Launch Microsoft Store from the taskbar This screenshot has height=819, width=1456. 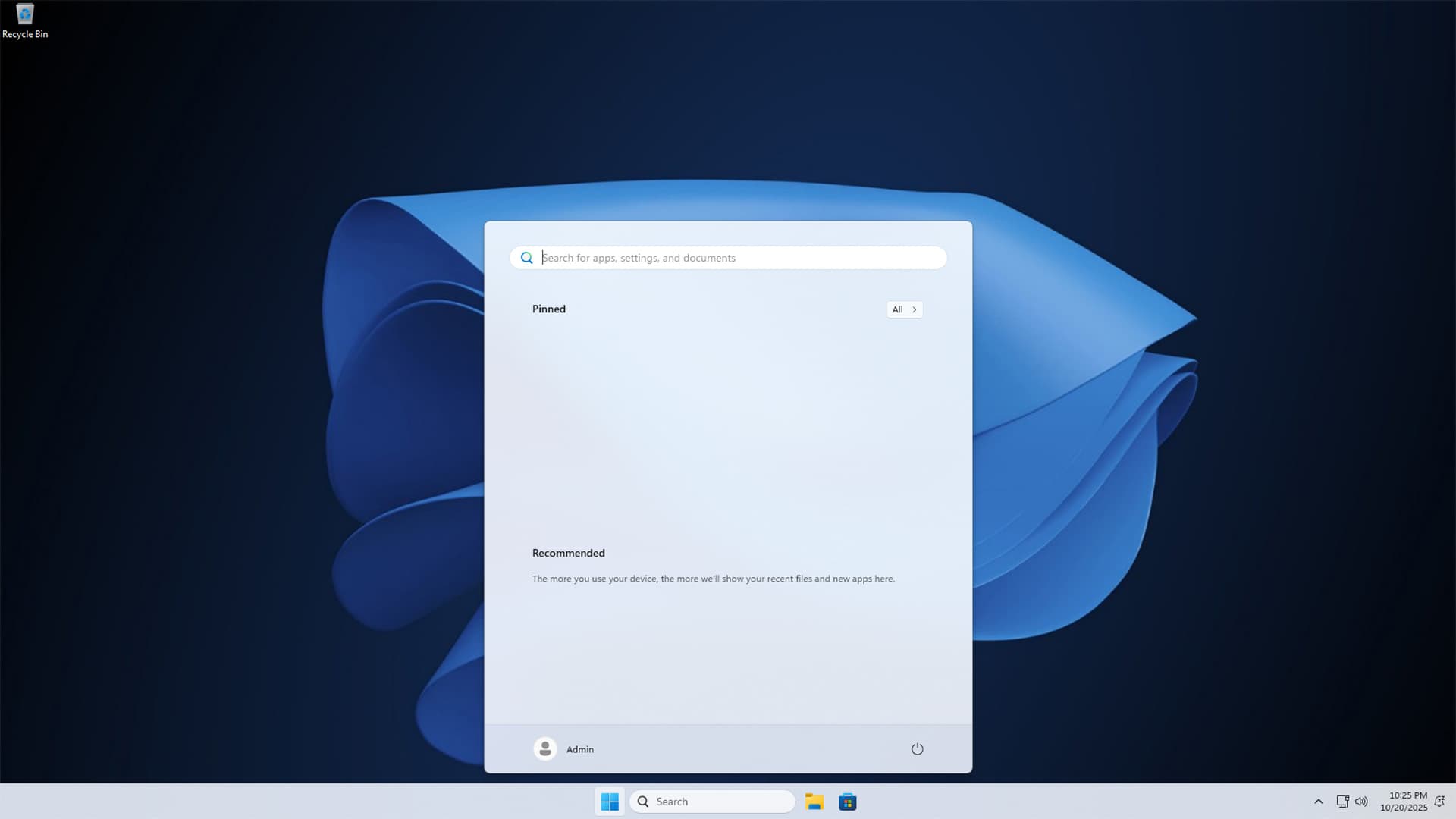[848, 802]
